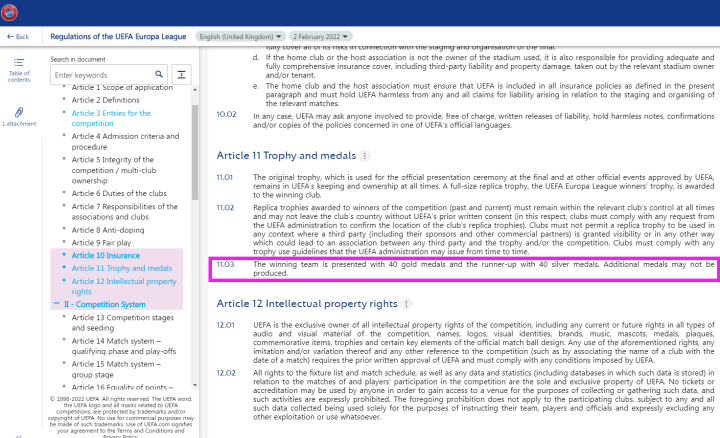Click the contents list scrollbar thumb
This screenshot has width=720, height=438.
pyautogui.click(x=195, y=152)
